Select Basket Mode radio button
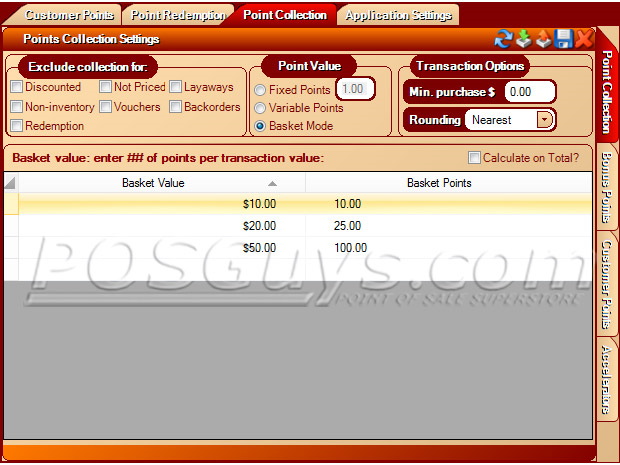620x465 pixels. point(260,126)
